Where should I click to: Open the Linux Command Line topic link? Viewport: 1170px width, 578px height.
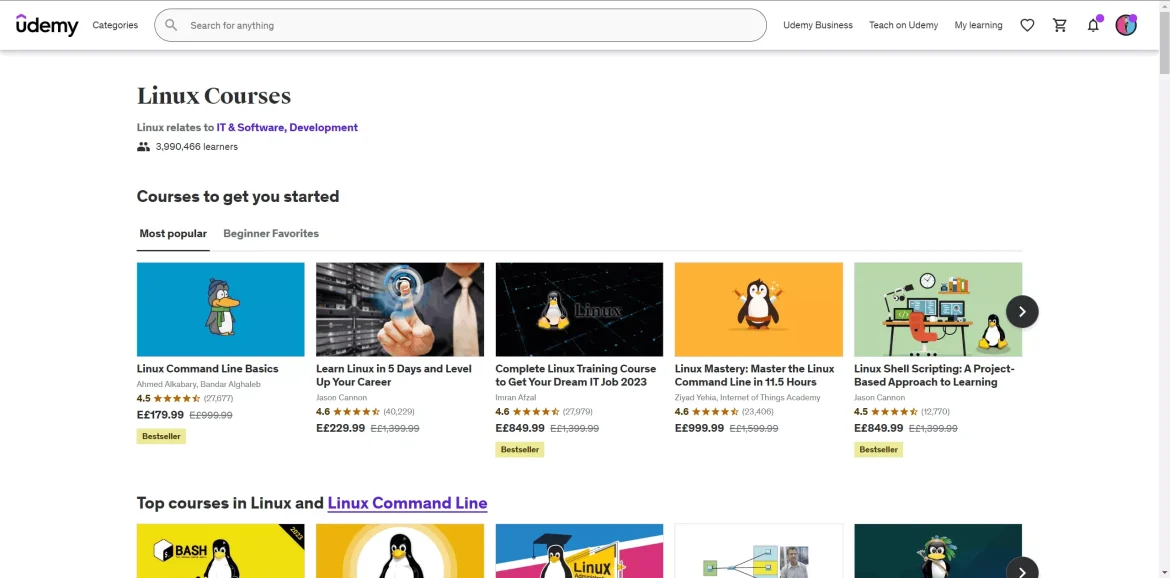pos(407,503)
